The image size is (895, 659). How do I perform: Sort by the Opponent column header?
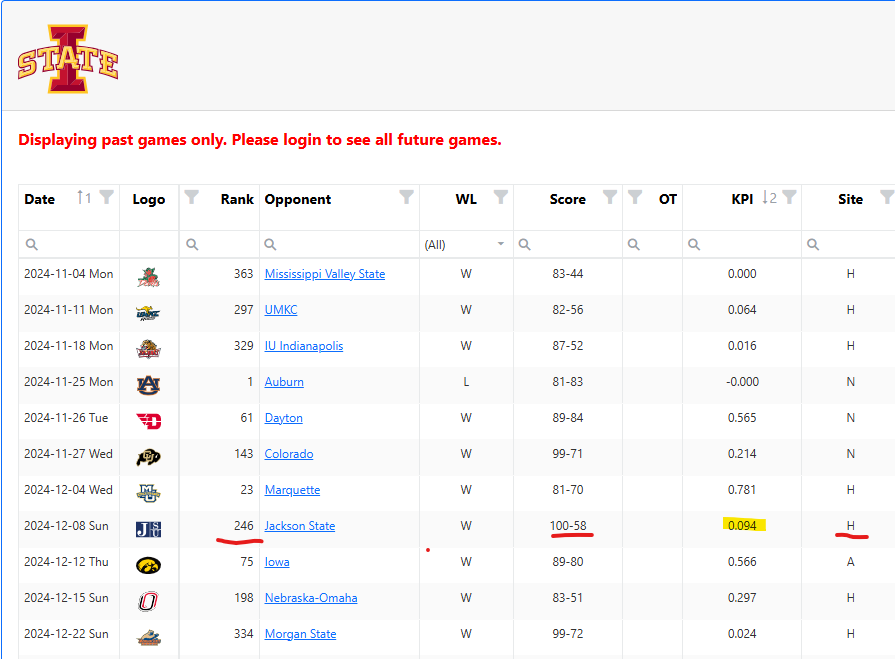point(297,199)
